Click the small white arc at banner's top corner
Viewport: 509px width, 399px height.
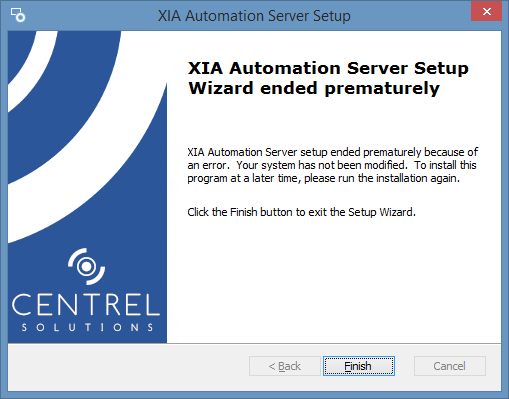tap(33, 67)
